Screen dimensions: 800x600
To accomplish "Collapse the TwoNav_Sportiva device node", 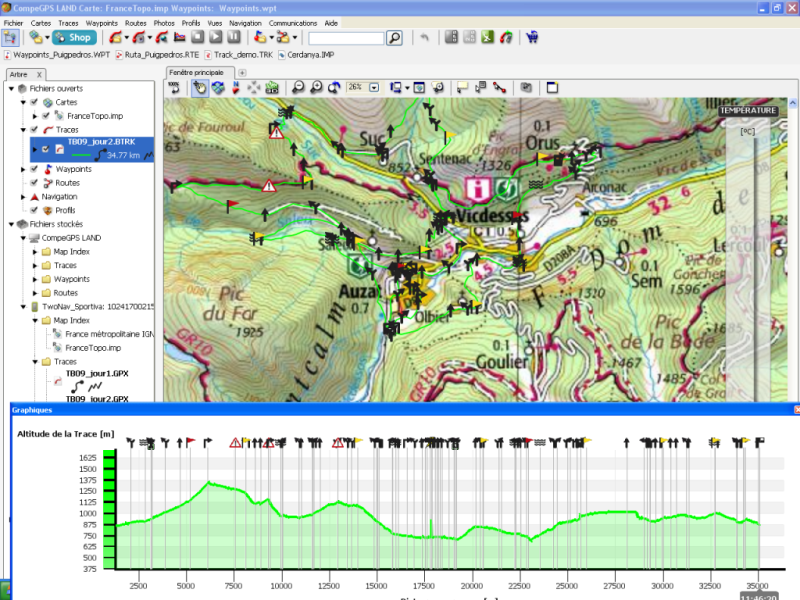I will point(23,307).
